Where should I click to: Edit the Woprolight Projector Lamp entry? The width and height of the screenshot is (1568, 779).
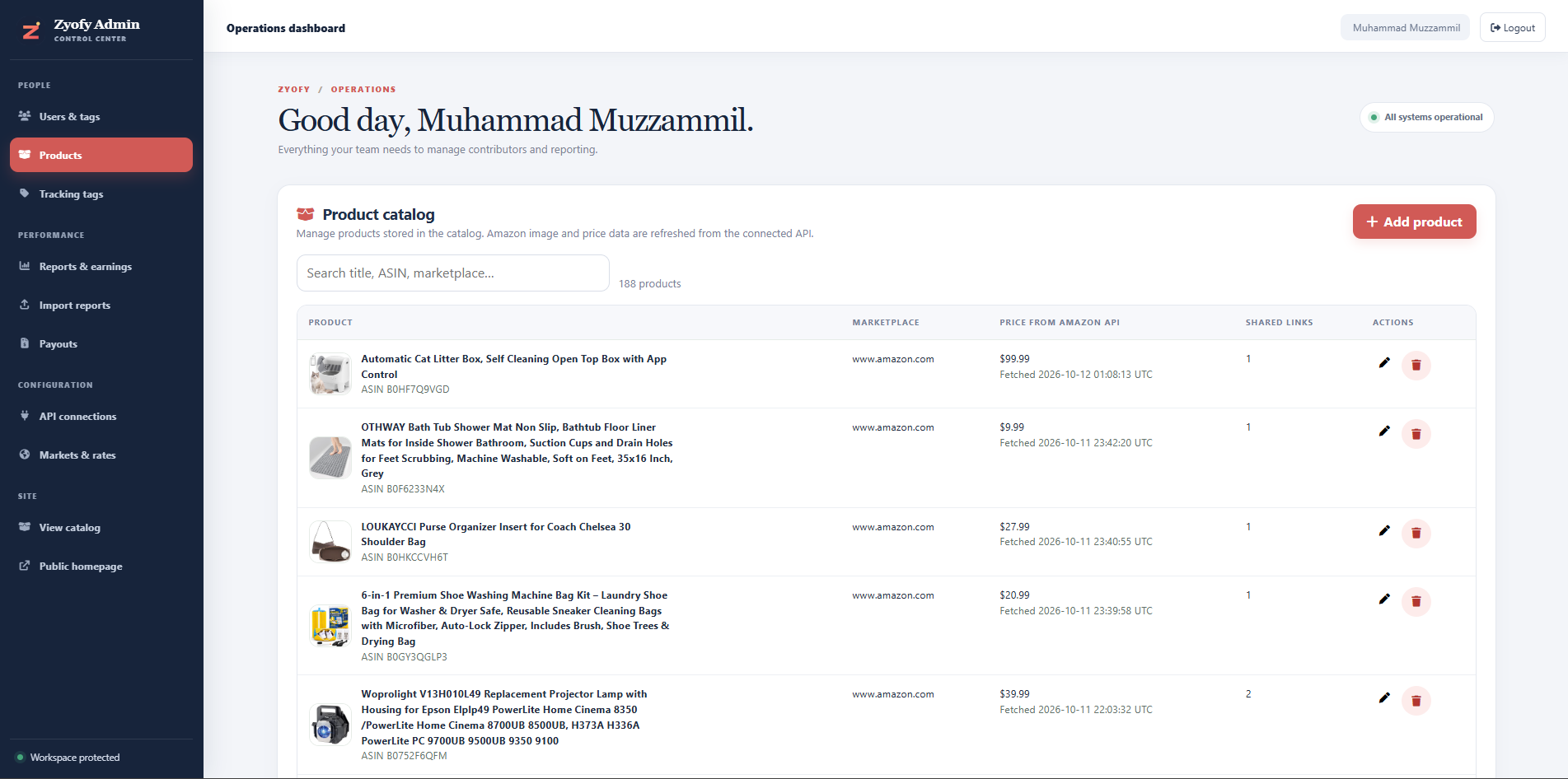(x=1384, y=698)
